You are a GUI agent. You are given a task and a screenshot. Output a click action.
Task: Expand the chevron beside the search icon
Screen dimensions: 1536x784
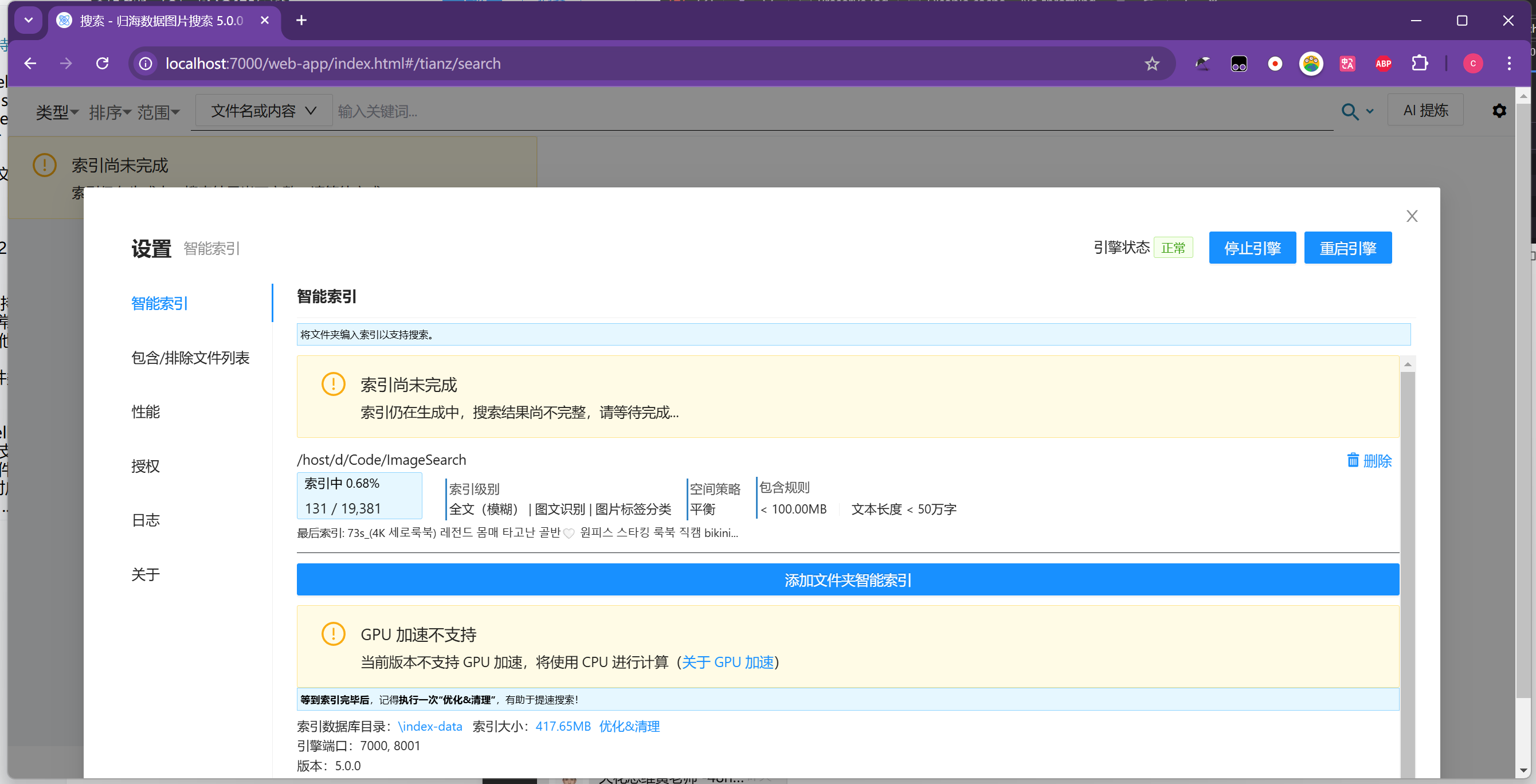tap(1370, 112)
